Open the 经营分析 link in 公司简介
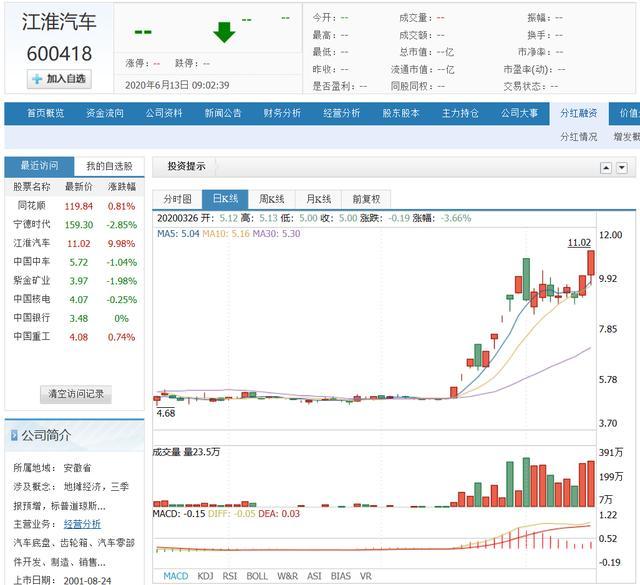640x585 pixels. click(82, 524)
